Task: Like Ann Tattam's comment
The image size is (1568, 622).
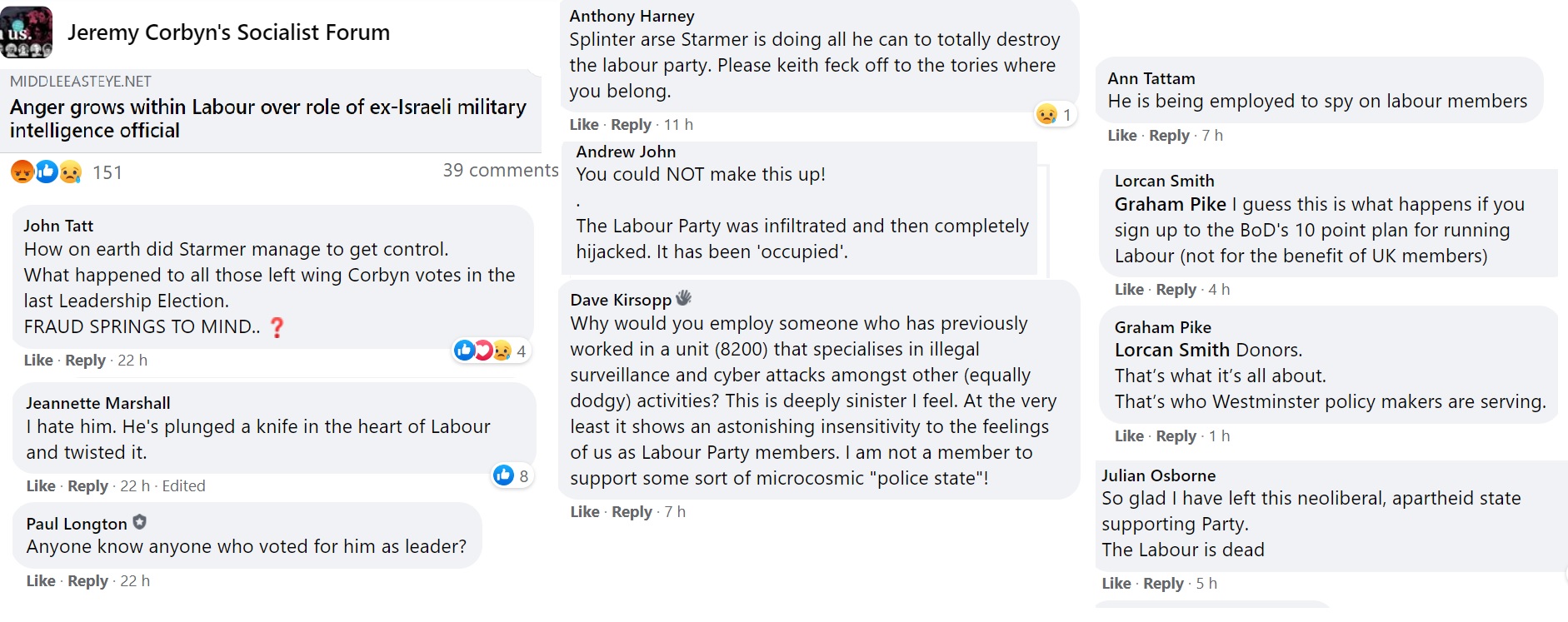Action: coord(1121,135)
